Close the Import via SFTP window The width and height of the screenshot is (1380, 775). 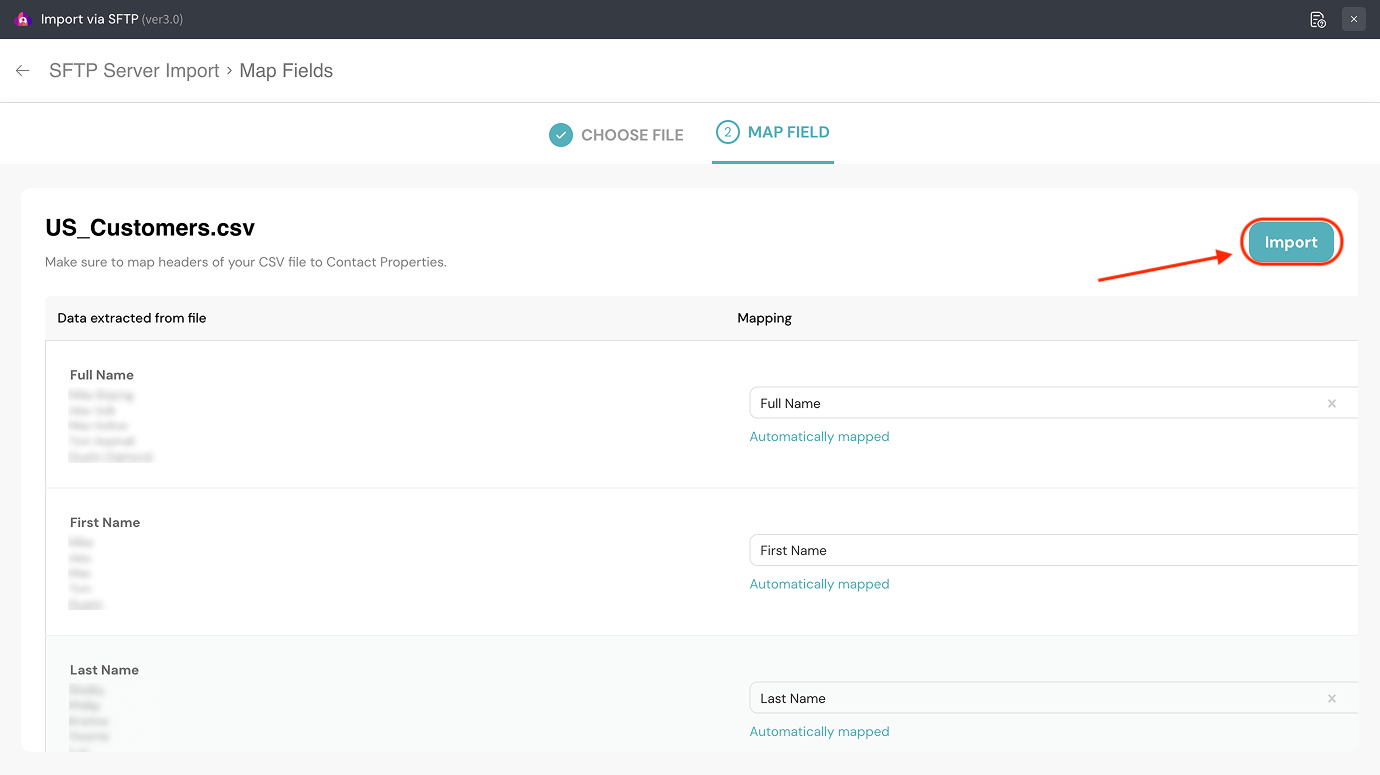point(1354,19)
